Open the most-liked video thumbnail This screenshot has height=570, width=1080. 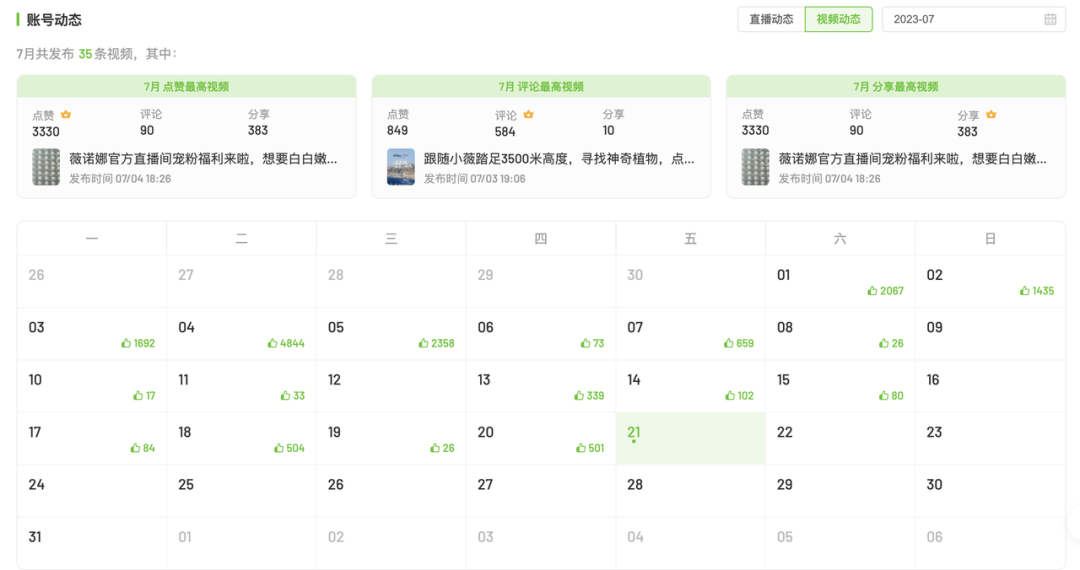46,167
